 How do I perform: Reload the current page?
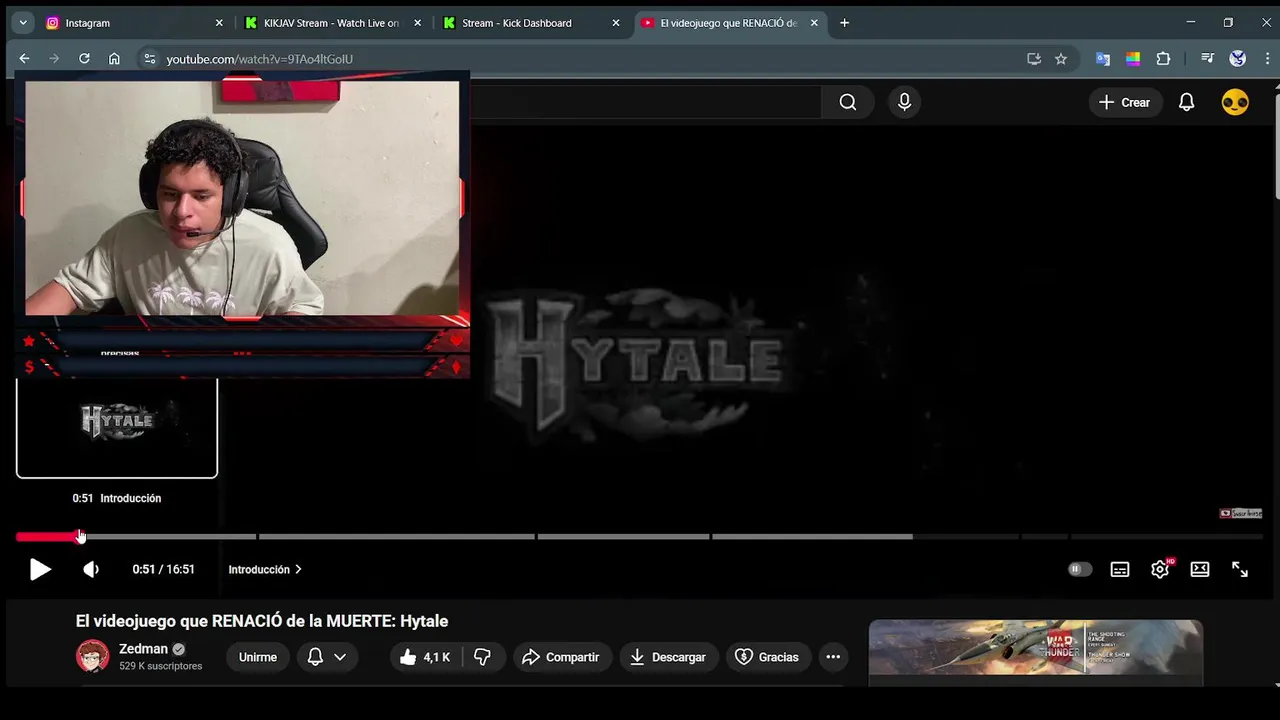[84, 59]
